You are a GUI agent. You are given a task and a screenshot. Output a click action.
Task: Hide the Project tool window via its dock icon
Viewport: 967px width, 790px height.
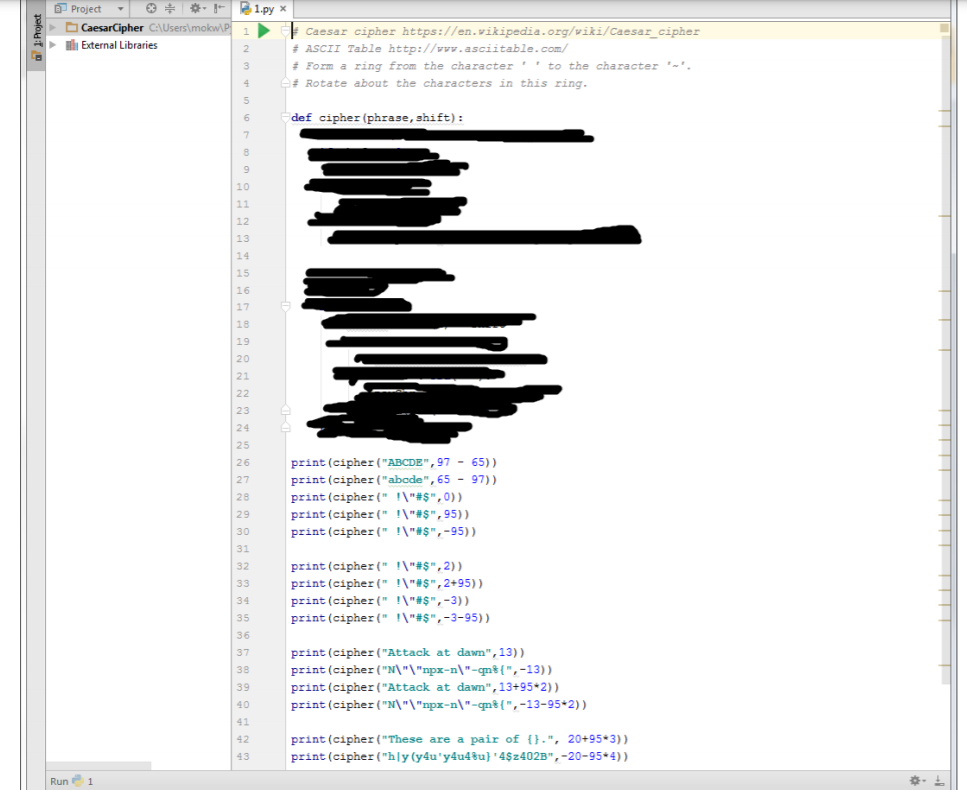coord(218,8)
